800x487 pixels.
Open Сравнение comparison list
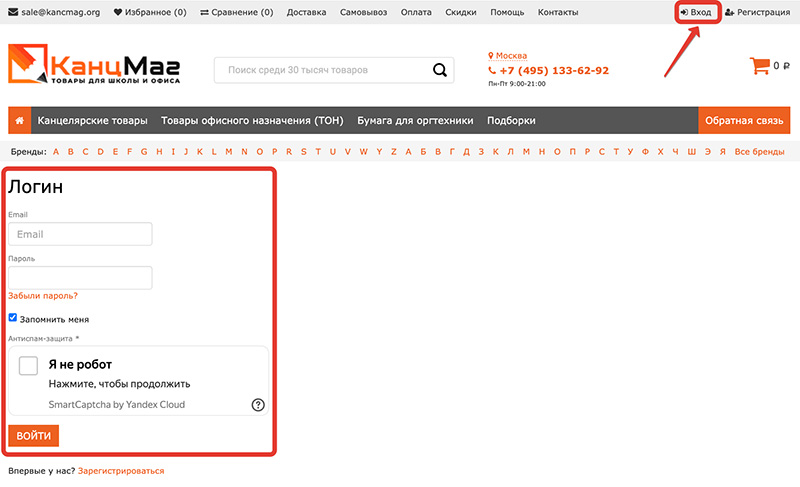click(x=237, y=12)
